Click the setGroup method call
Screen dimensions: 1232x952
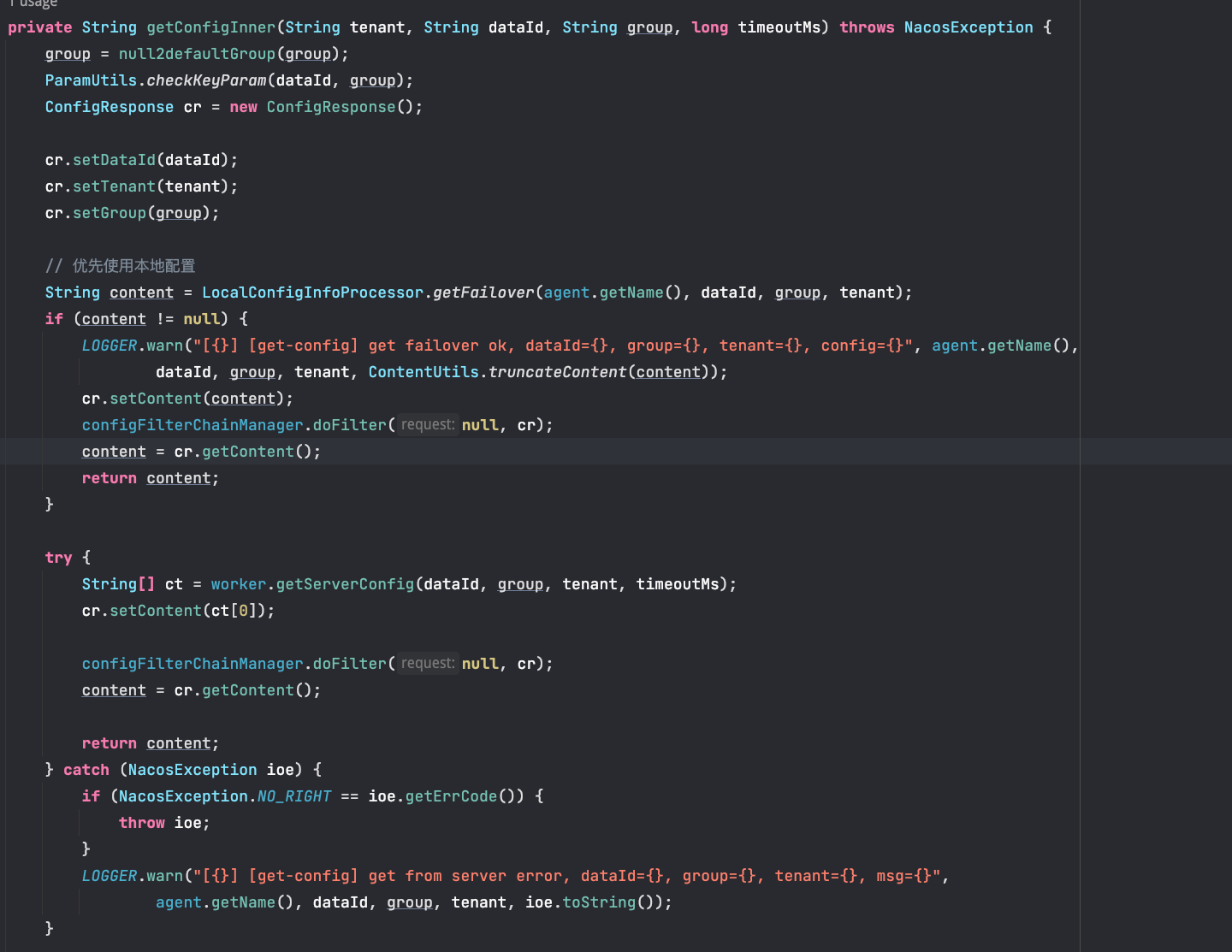pyautogui.click(x=110, y=213)
